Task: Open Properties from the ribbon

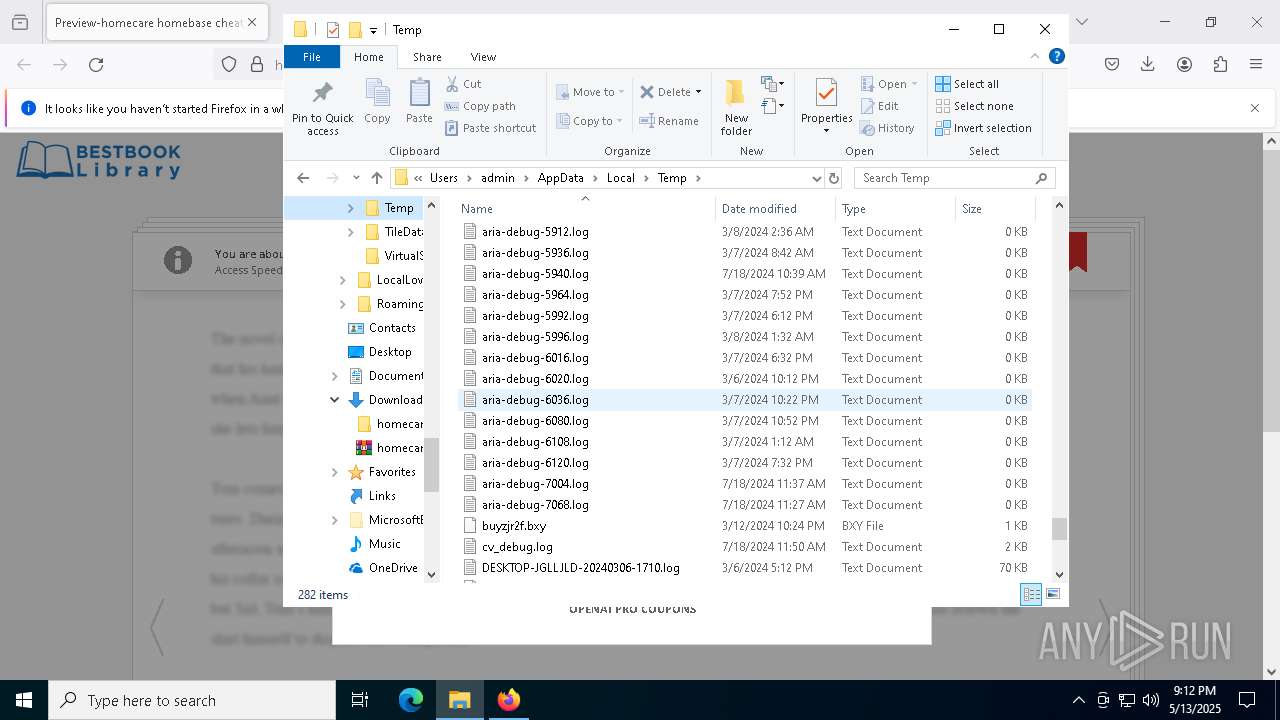Action: [826, 105]
